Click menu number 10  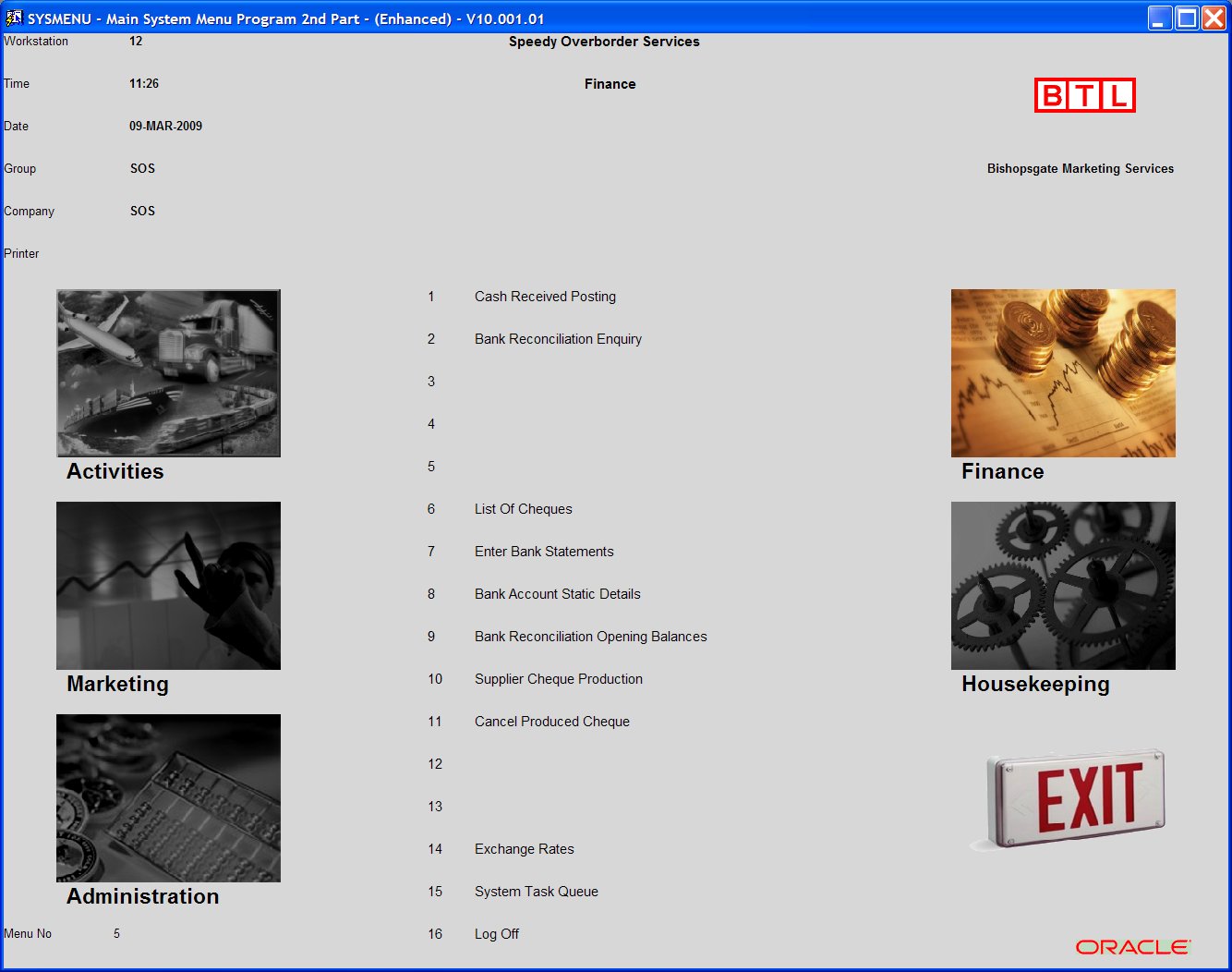pos(435,679)
